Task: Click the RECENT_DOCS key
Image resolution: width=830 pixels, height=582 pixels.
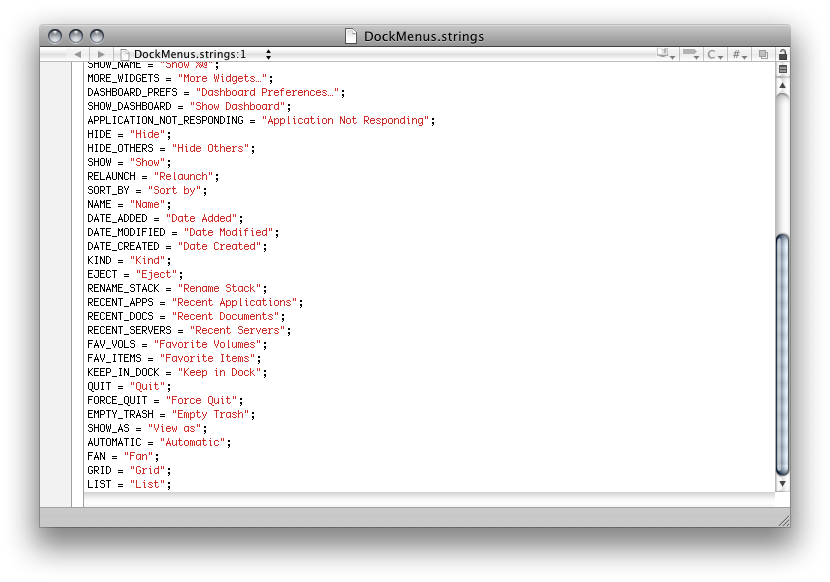Action: 120,317
